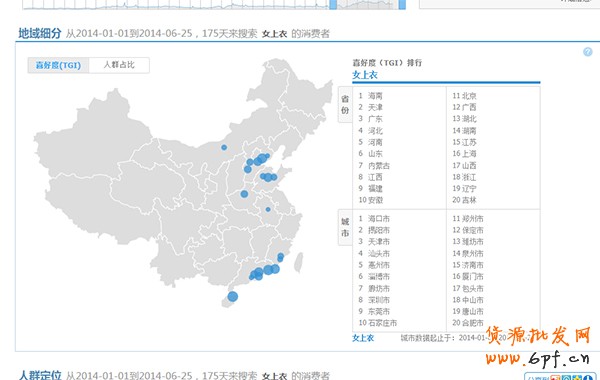The height and width of the screenshot is (380, 600).
Task: Click the small dot in Anhui region
Action: (268, 209)
